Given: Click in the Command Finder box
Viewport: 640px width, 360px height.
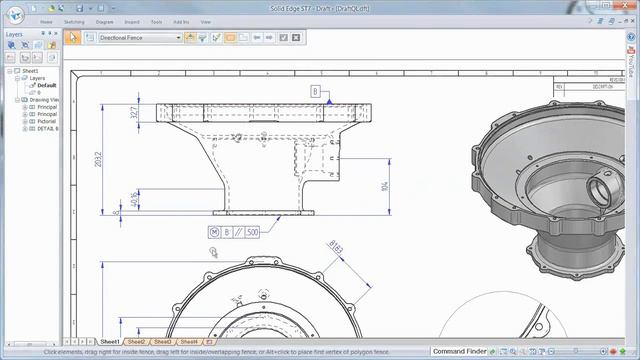Looking at the screenshot, I should pyautogui.click(x=460, y=351).
